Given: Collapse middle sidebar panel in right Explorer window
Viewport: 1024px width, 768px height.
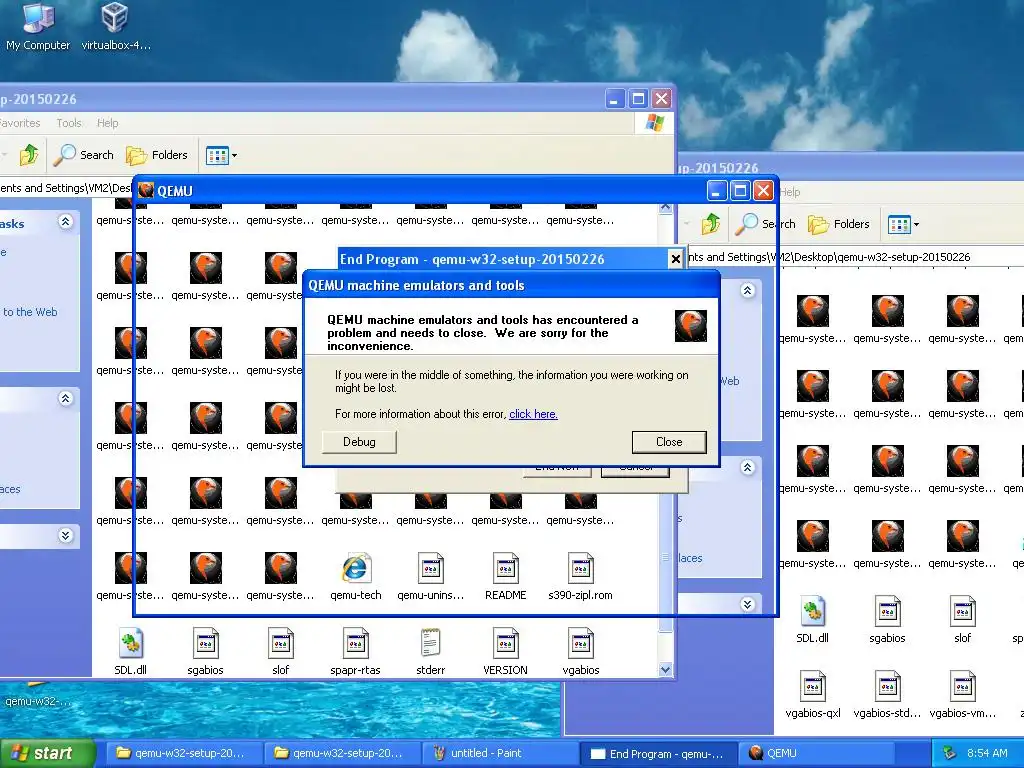Looking at the screenshot, I should click(748, 468).
